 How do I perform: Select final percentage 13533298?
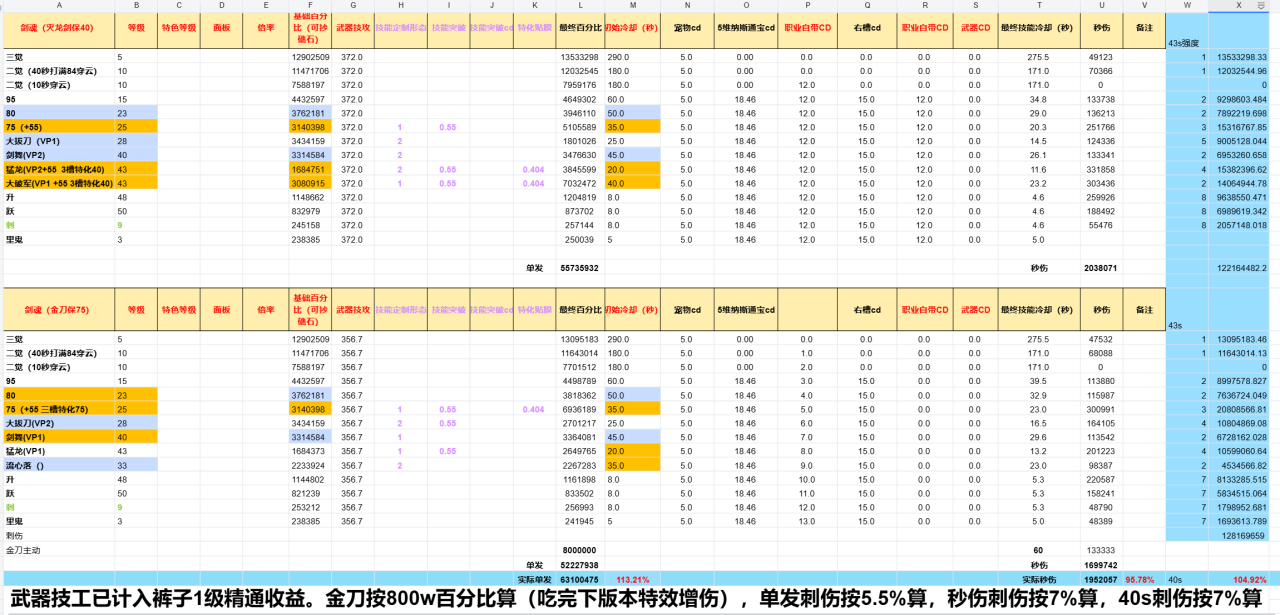tap(579, 57)
